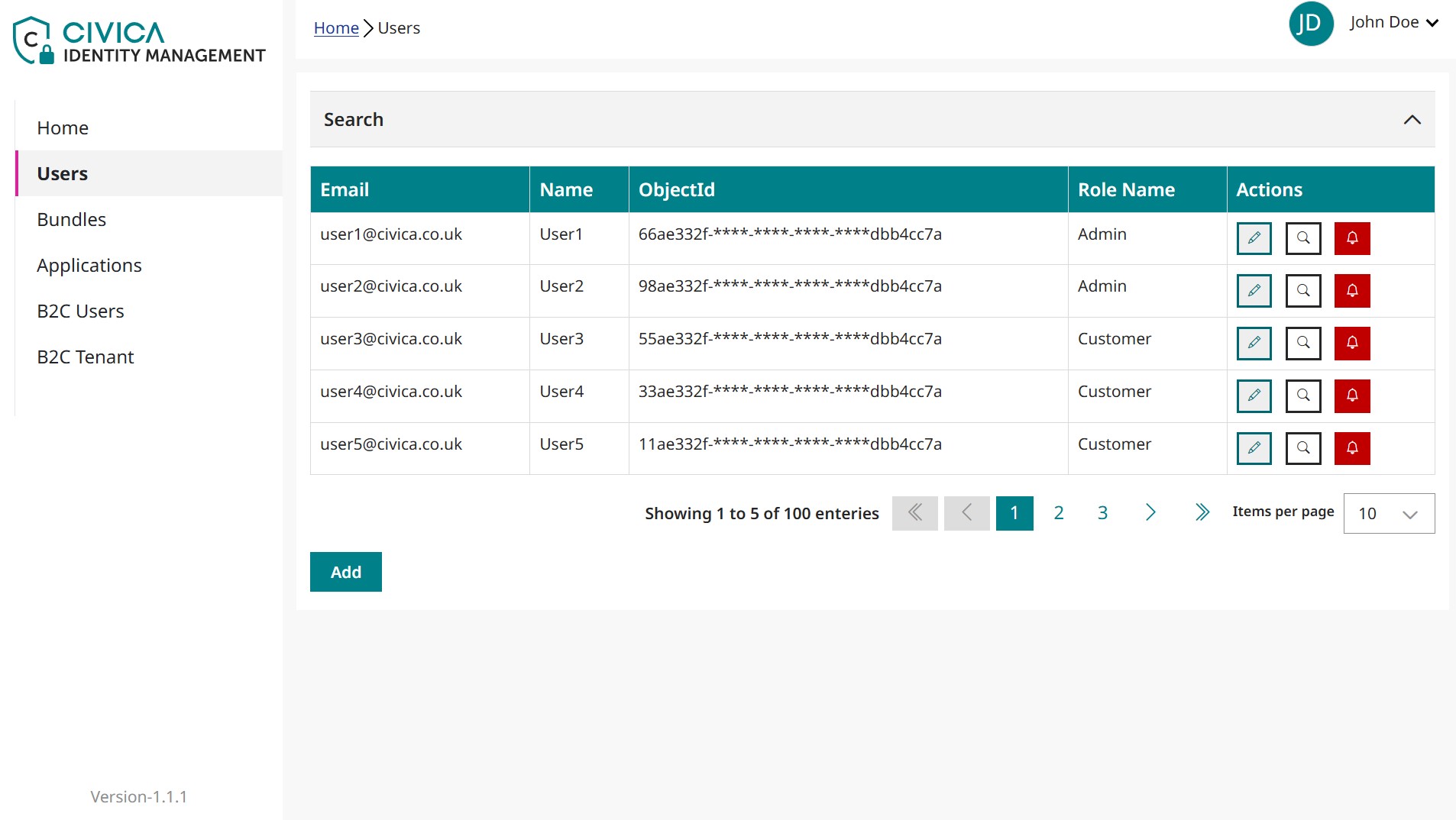Select Applications in the side menu

click(89, 266)
